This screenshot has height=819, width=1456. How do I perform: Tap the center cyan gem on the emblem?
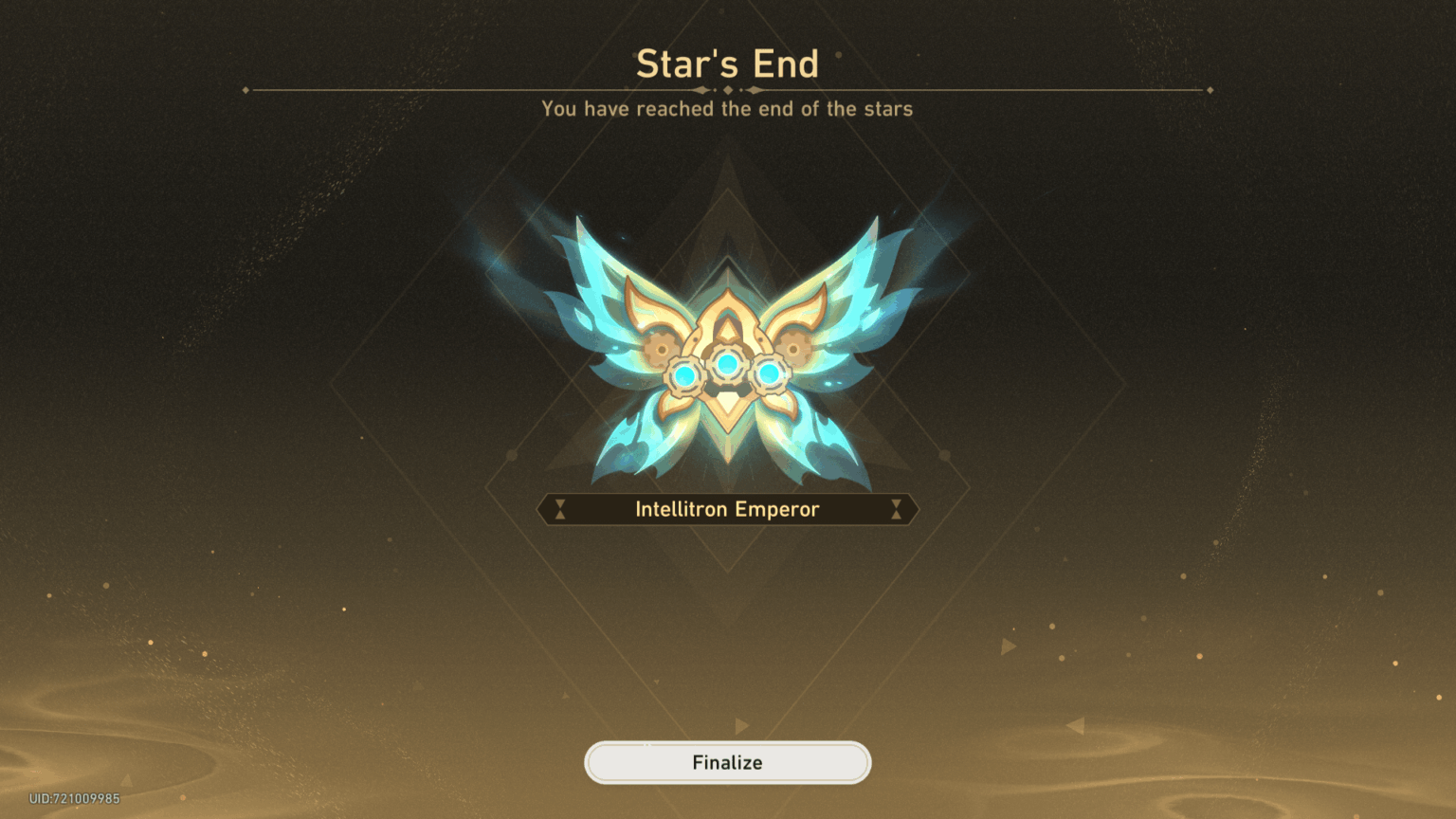(727, 364)
